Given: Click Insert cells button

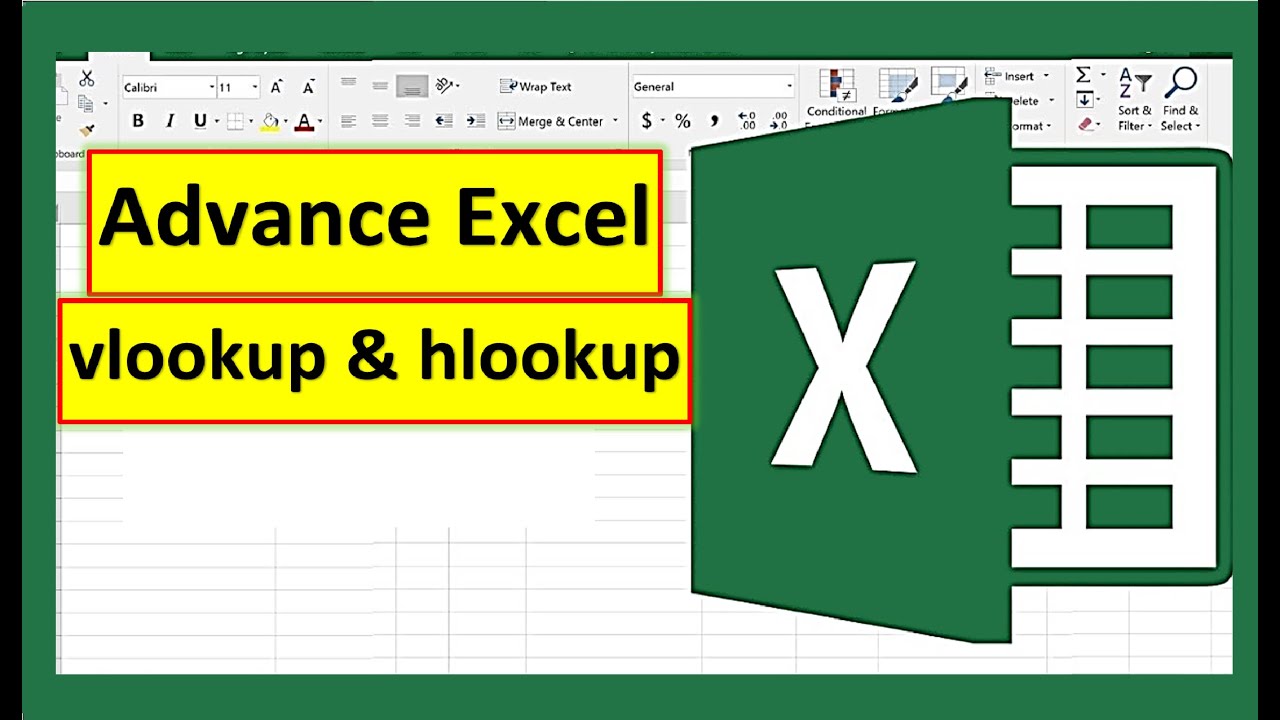Looking at the screenshot, I should coord(1018,76).
